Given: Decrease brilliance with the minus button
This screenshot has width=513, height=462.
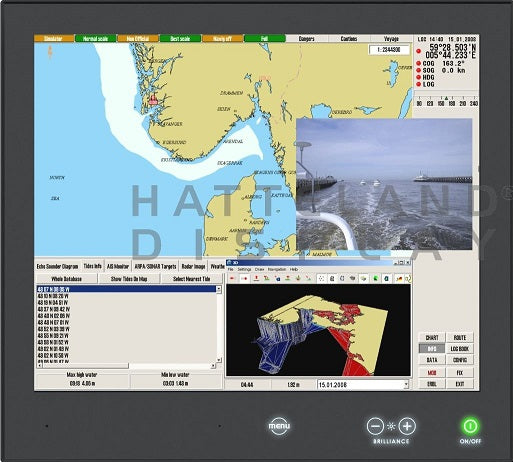Looking at the screenshot, I should pyautogui.click(x=375, y=426).
